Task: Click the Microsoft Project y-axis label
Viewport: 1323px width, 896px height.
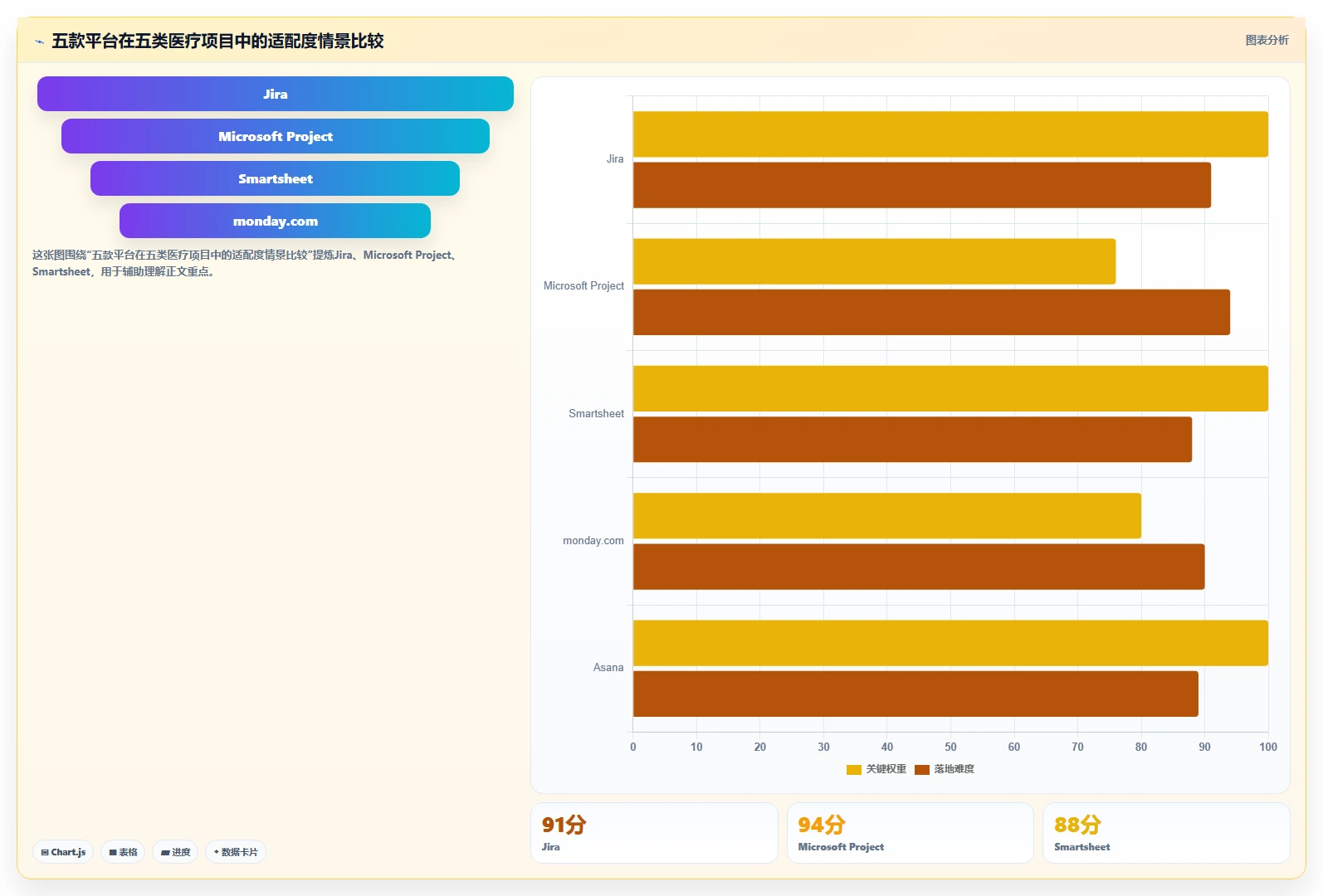Action: coord(583,286)
